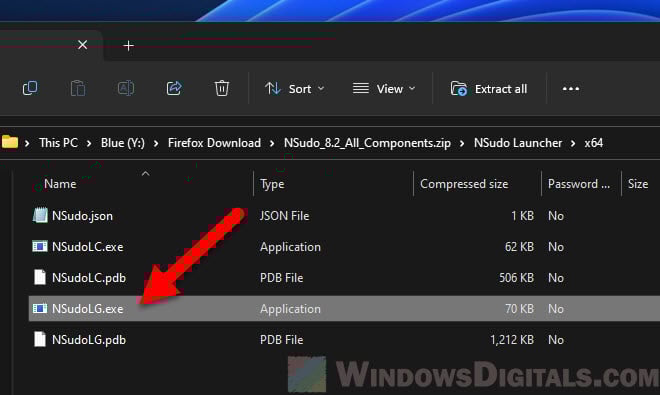Click the 506 KB compressed size cell

point(516,278)
